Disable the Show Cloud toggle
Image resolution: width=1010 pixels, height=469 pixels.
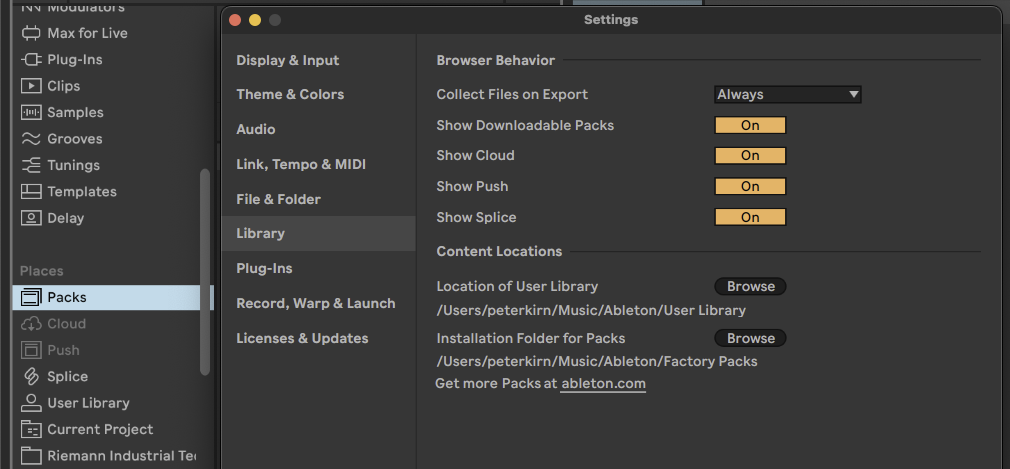point(750,156)
